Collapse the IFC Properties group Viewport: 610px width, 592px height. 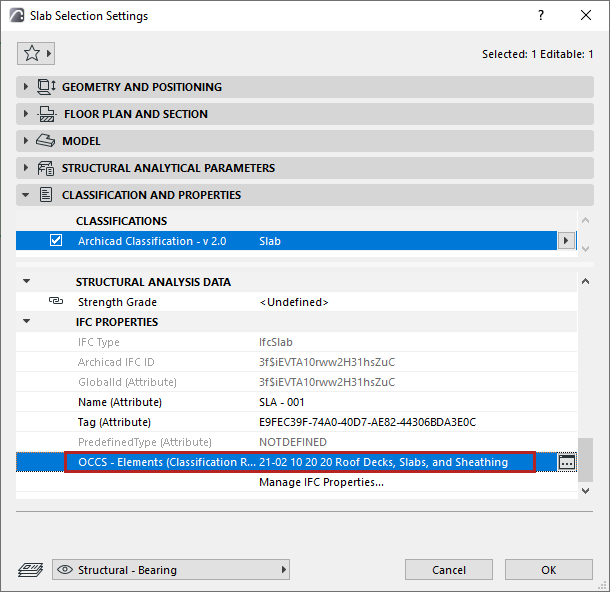[26, 321]
